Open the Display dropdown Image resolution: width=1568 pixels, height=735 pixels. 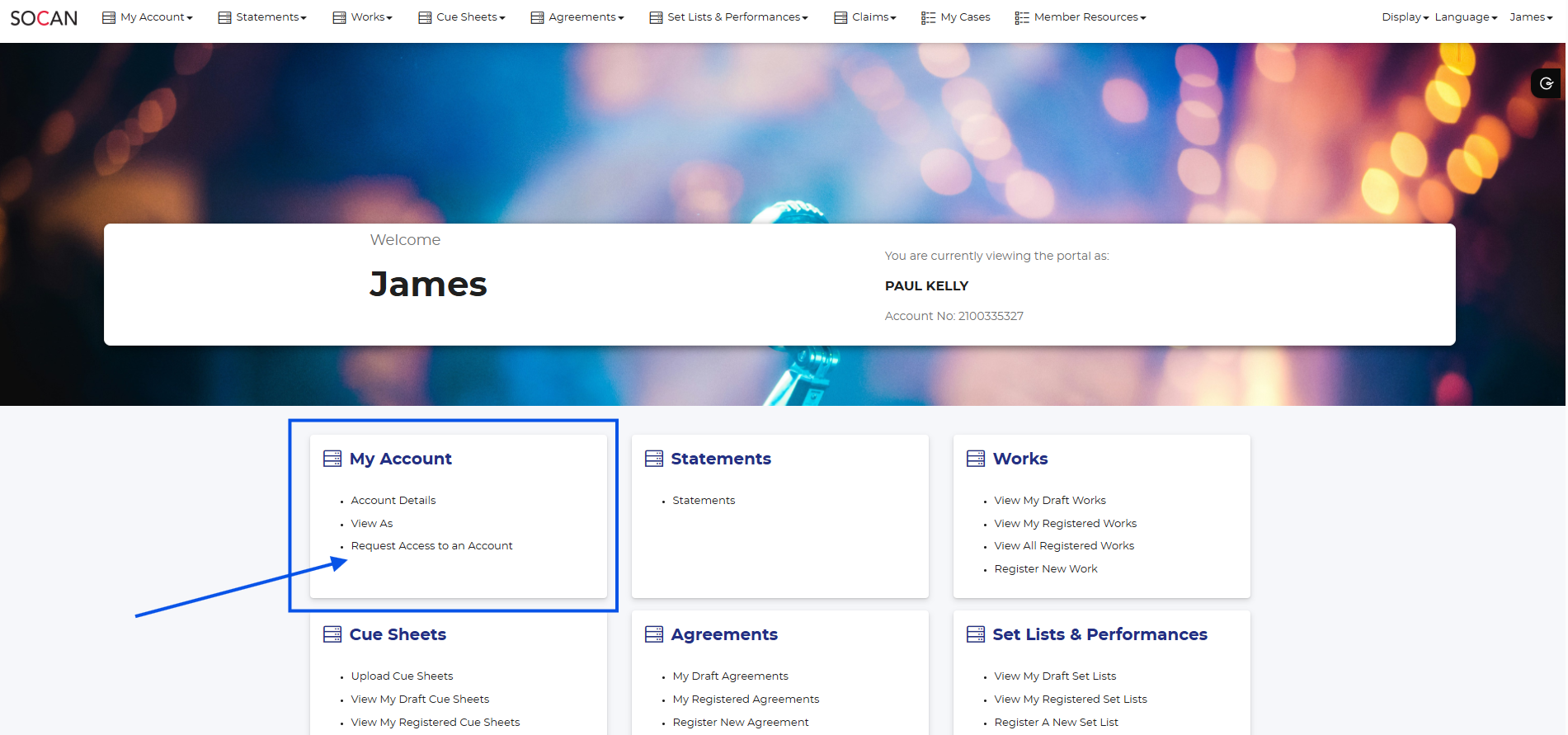pos(1404,17)
